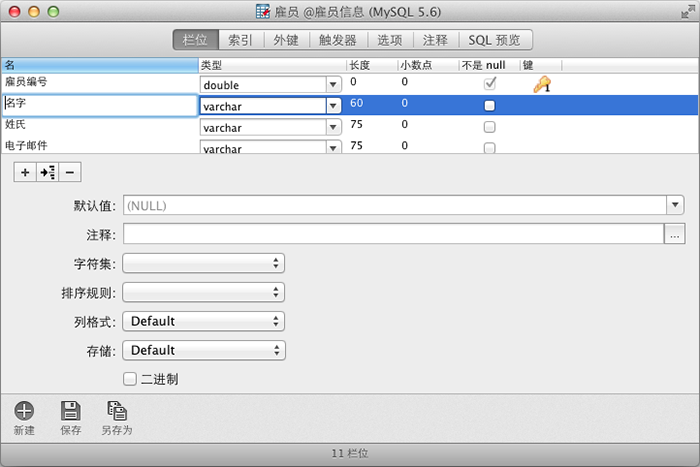Select the 姓氏 field name cell
The image size is (700, 467).
pos(100,125)
